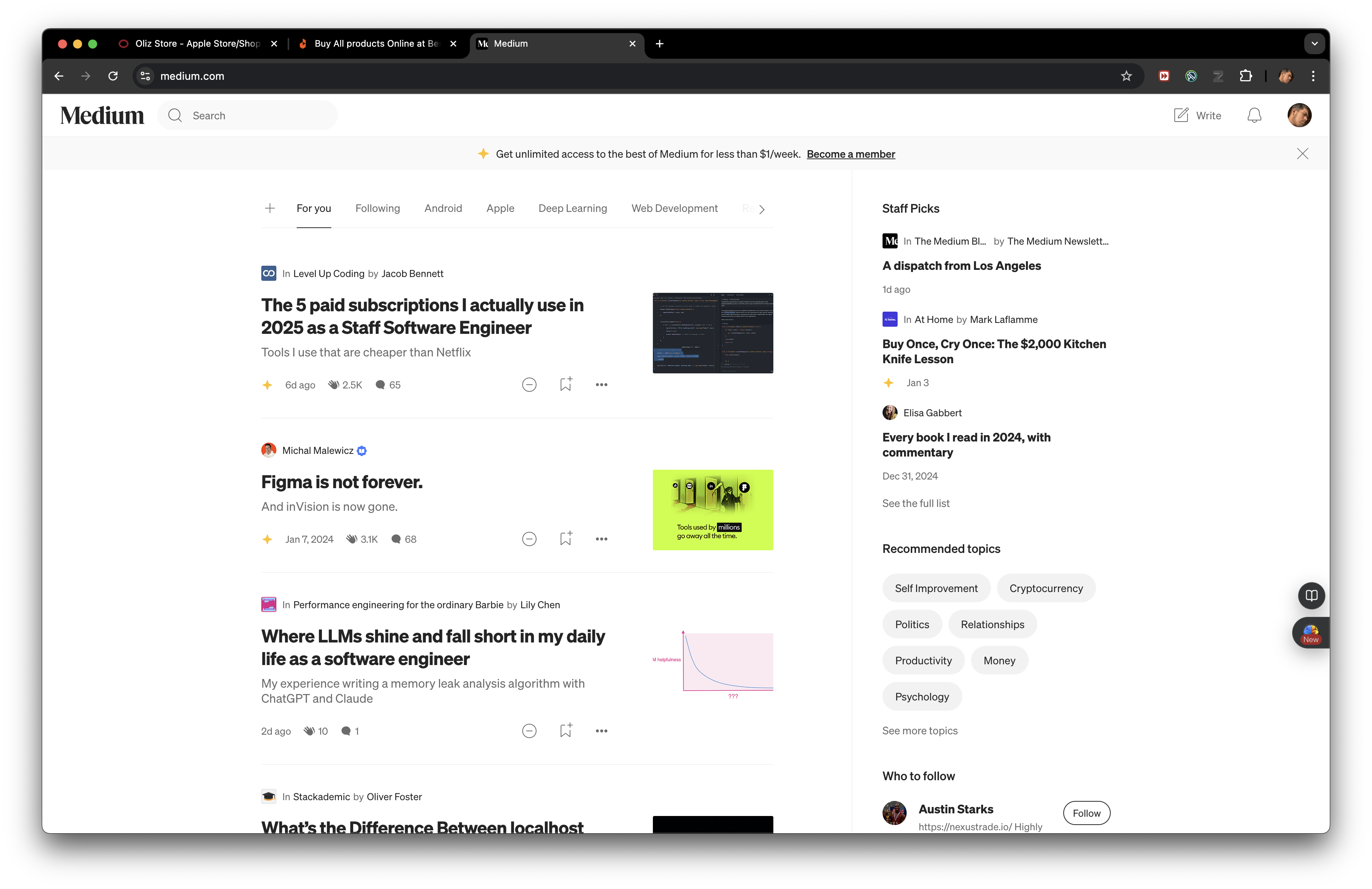
Task: Click claps 3.1K on Figma story
Action: 362,539
